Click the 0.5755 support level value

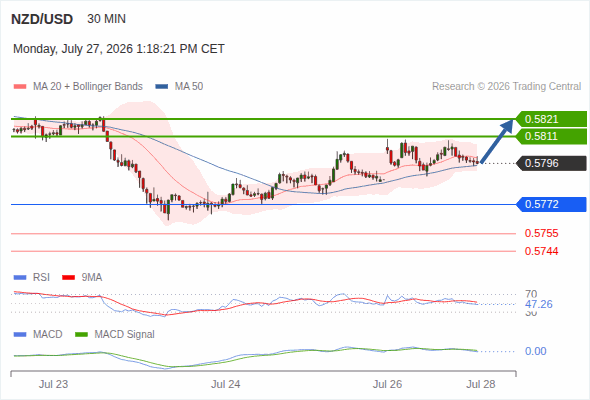click(x=541, y=233)
